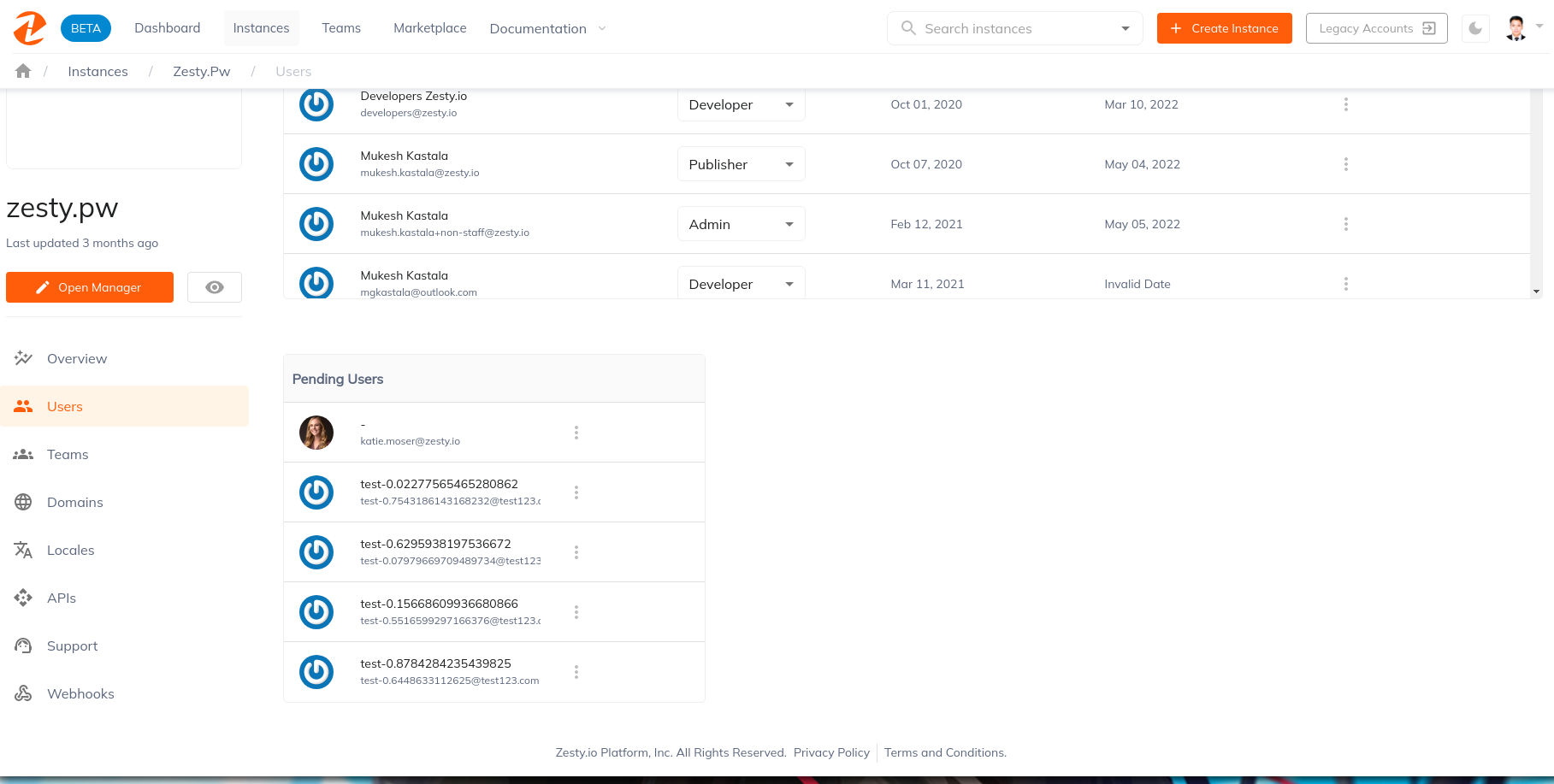Go to the Locales settings
The image size is (1554, 784).
(x=70, y=550)
